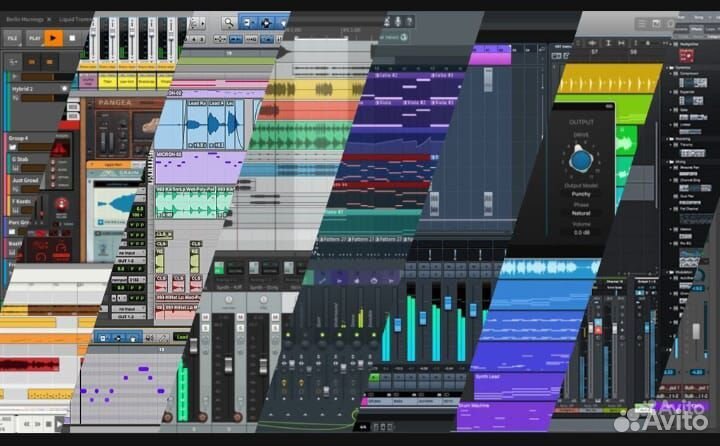Select Limiter in the effects browser
The image size is (720, 446).
(x=686, y=124)
